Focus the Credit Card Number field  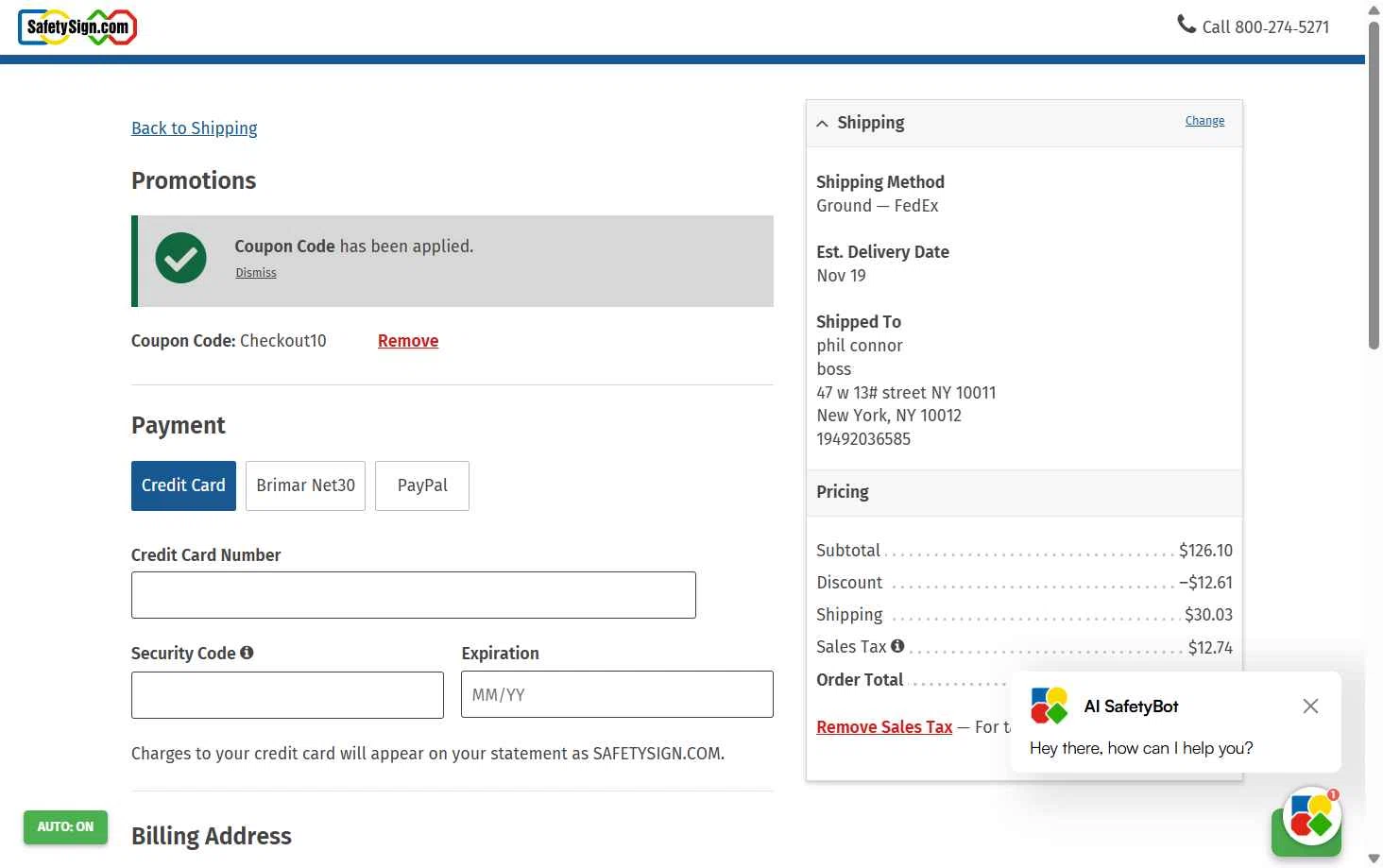click(x=414, y=595)
